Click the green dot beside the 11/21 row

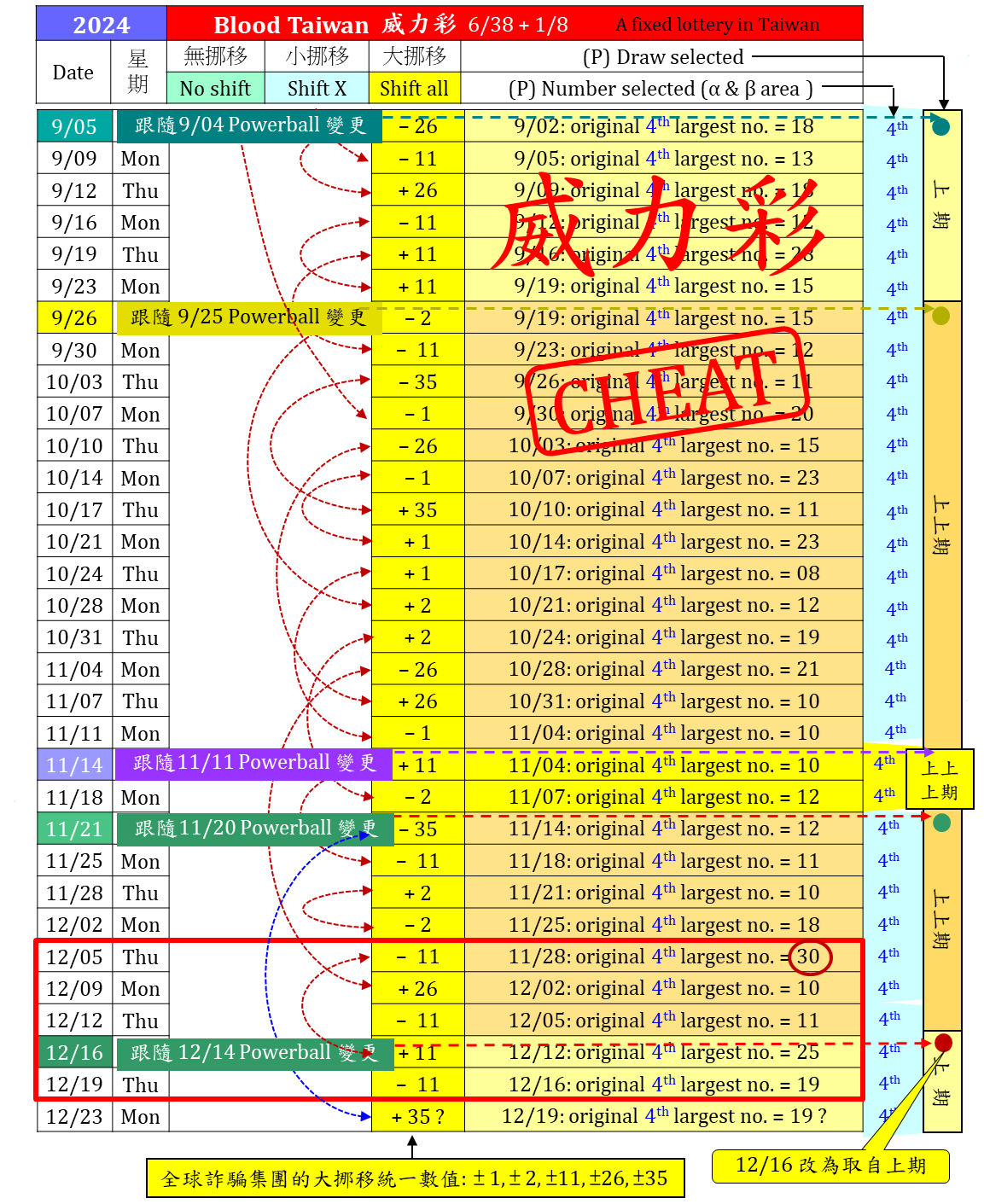(942, 823)
